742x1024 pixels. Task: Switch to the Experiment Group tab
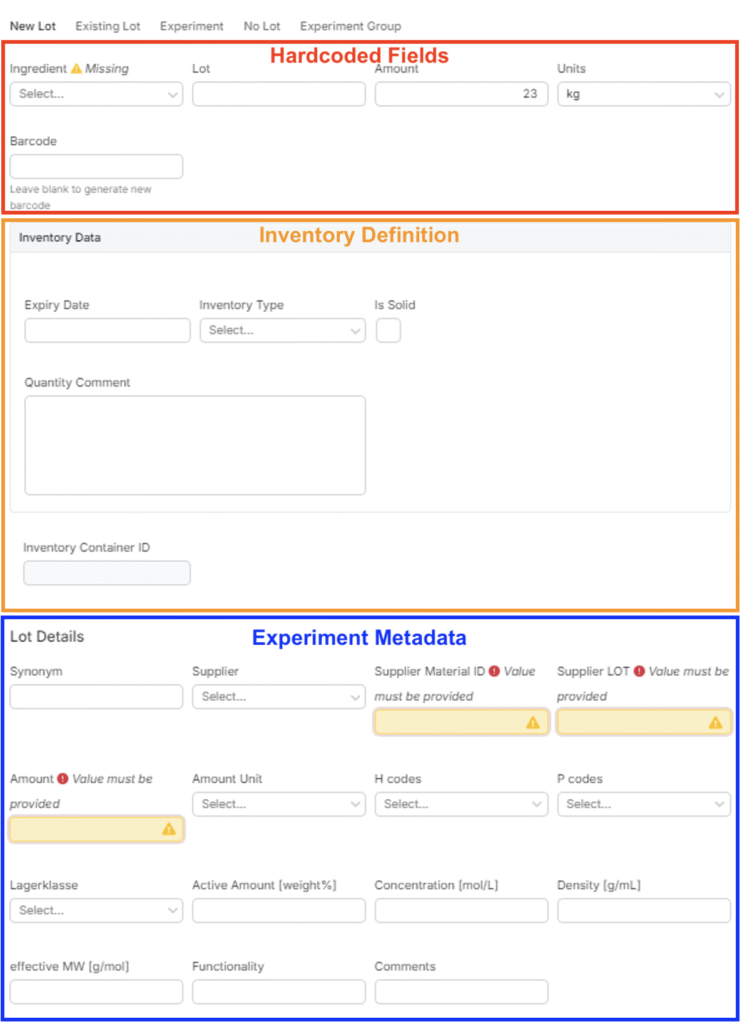[x=350, y=26]
